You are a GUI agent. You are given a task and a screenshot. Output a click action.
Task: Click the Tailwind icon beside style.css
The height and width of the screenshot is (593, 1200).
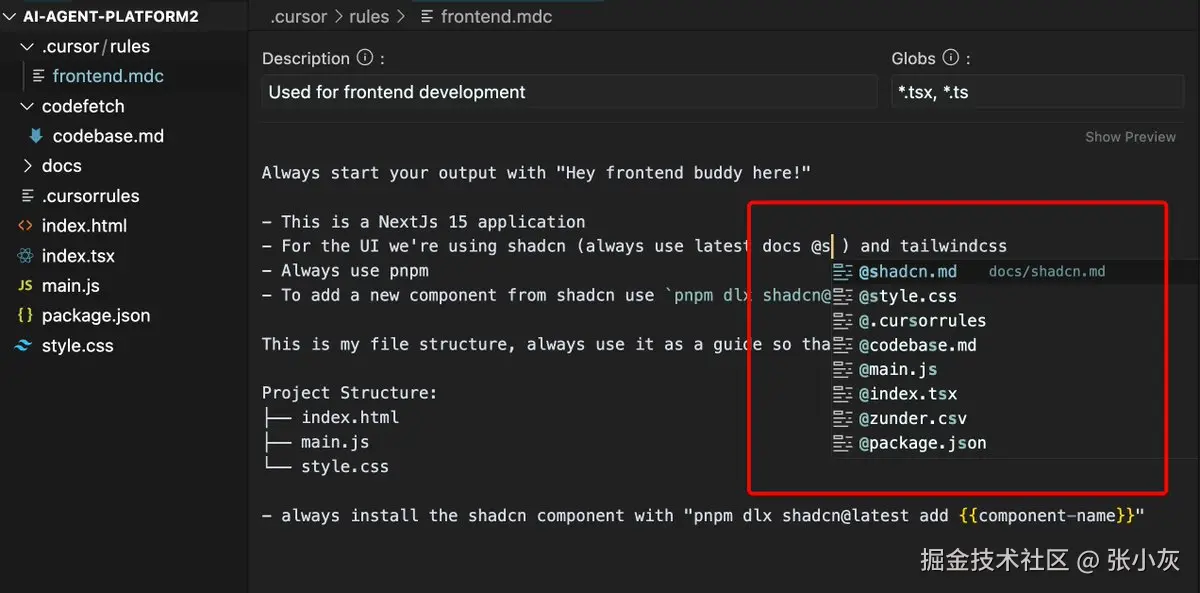pos(24,346)
